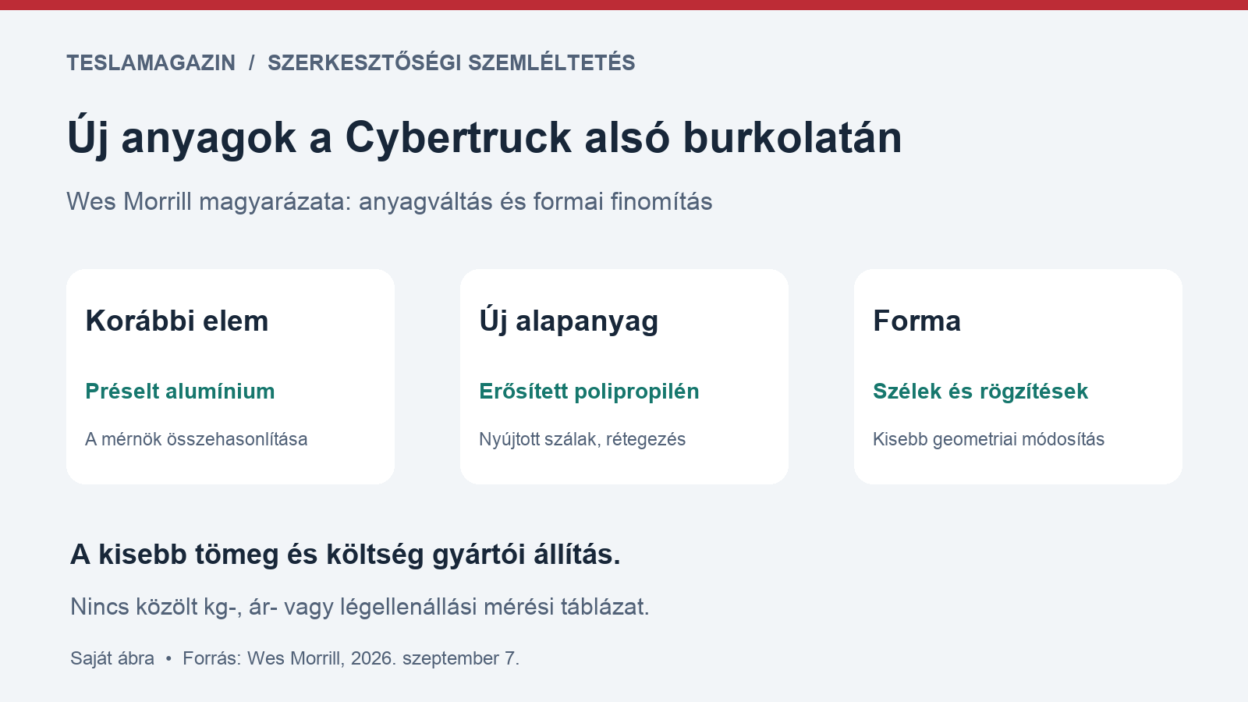Click the green 'Erősített polipropilén' text

(589, 391)
